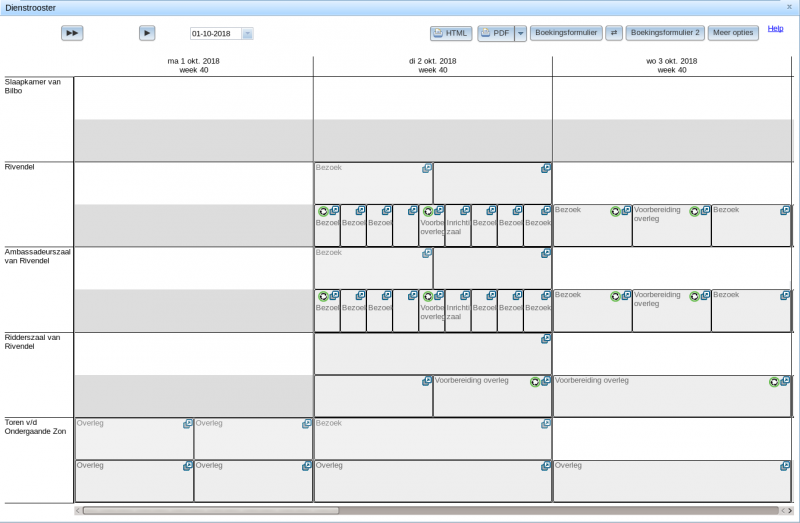This screenshot has width=800, height=523.
Task: Click copy icon on Ambassadeurszaal's Tuesday Inrichting zaal
Action: (x=465, y=295)
